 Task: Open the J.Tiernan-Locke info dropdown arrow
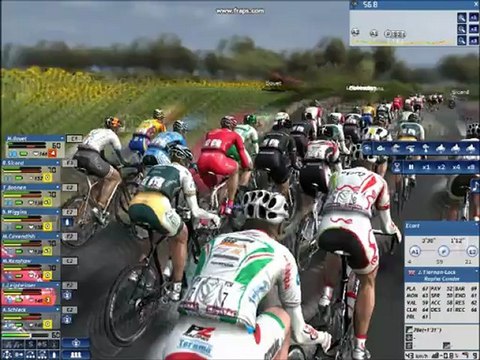[476, 272]
